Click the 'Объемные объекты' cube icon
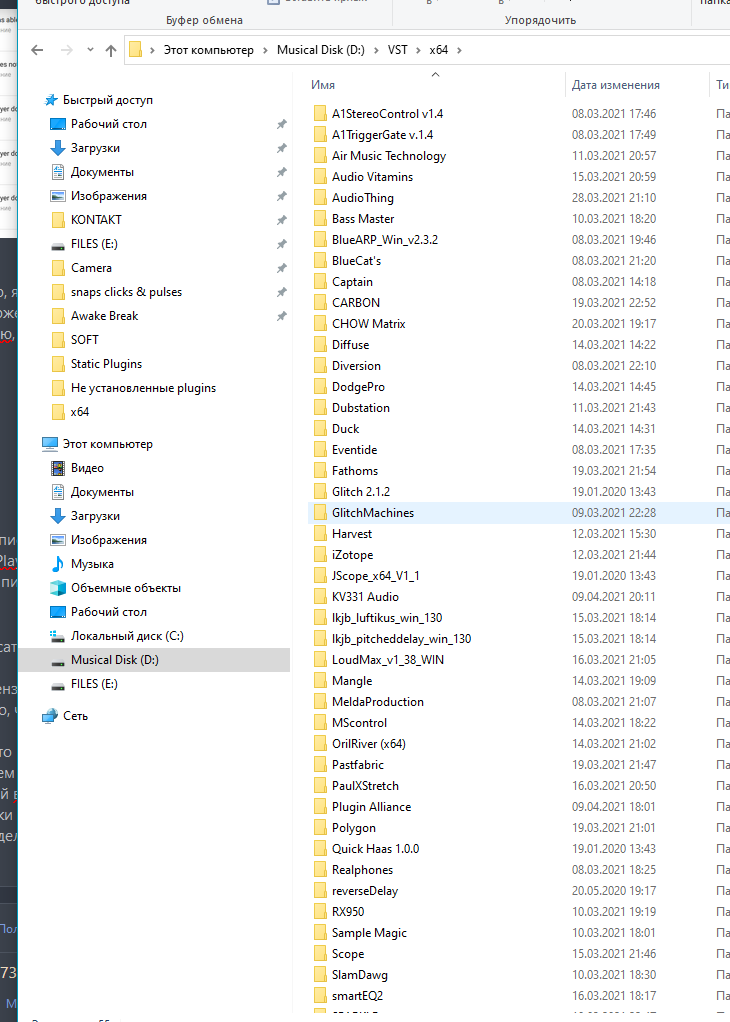The height and width of the screenshot is (1022, 730). [58, 588]
